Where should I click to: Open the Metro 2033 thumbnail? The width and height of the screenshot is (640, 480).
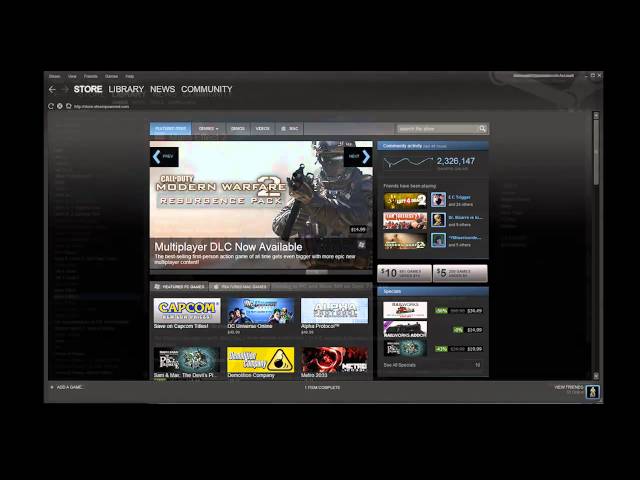[x=334, y=360]
